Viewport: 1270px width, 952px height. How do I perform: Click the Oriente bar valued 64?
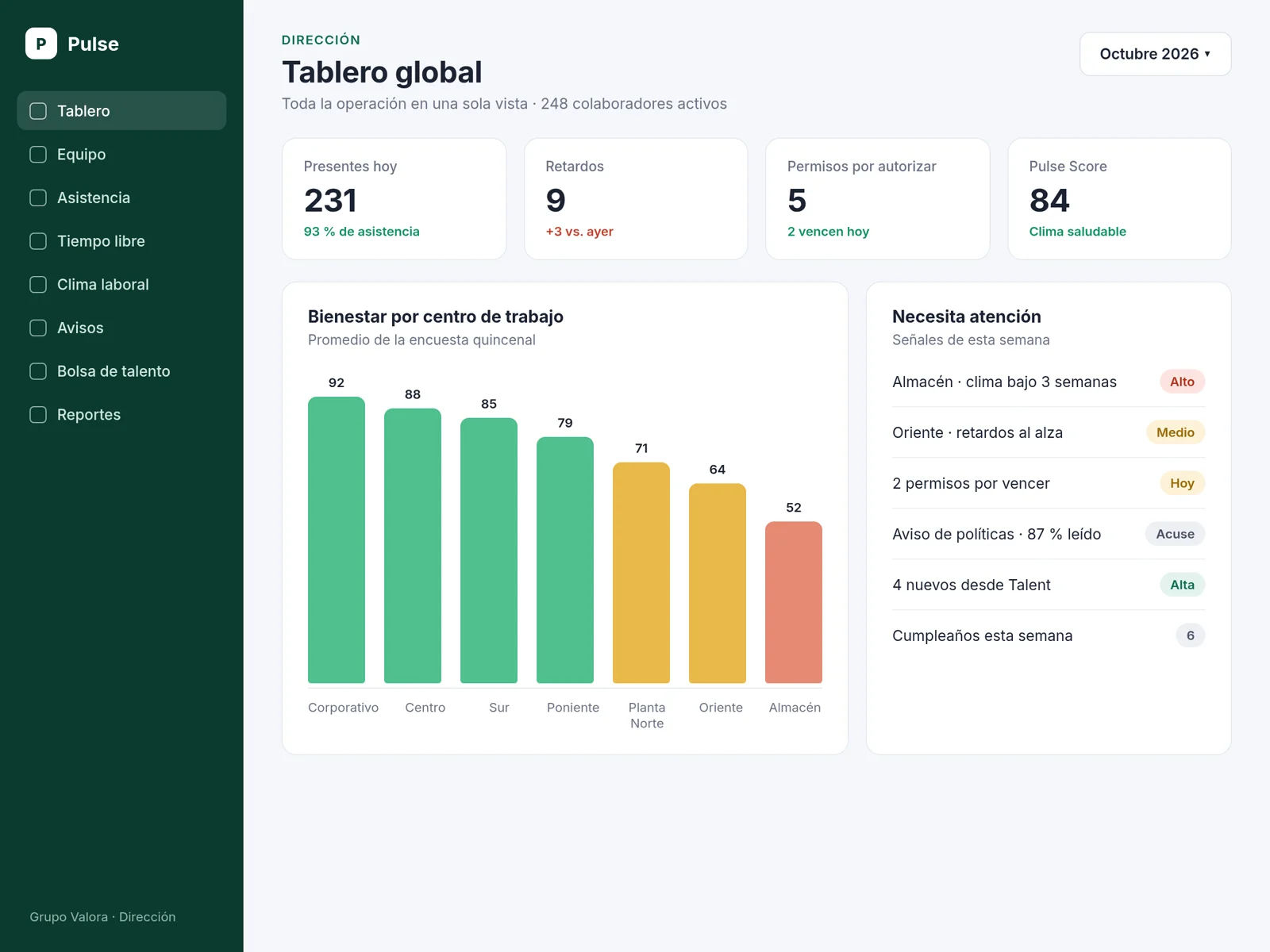[x=718, y=583]
